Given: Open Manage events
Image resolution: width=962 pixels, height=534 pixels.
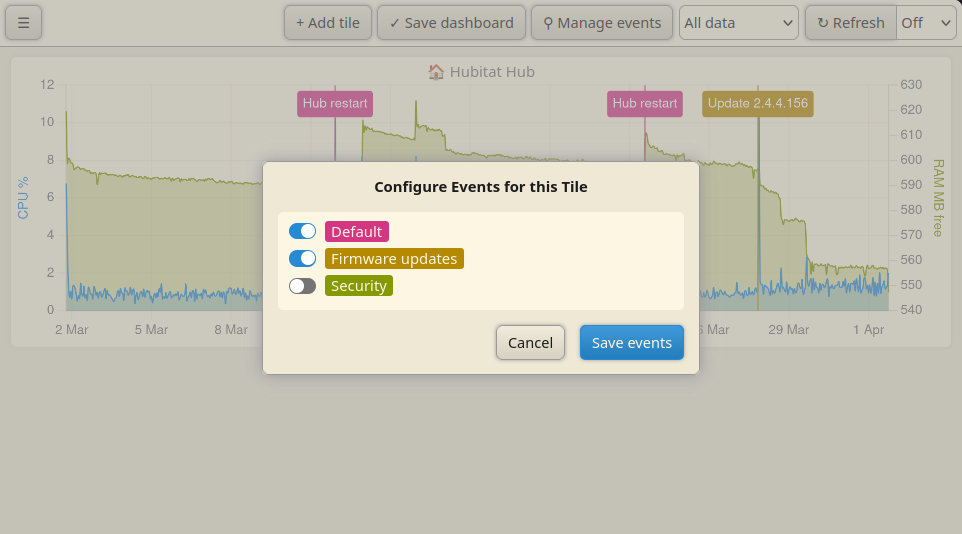Looking at the screenshot, I should pos(602,23).
